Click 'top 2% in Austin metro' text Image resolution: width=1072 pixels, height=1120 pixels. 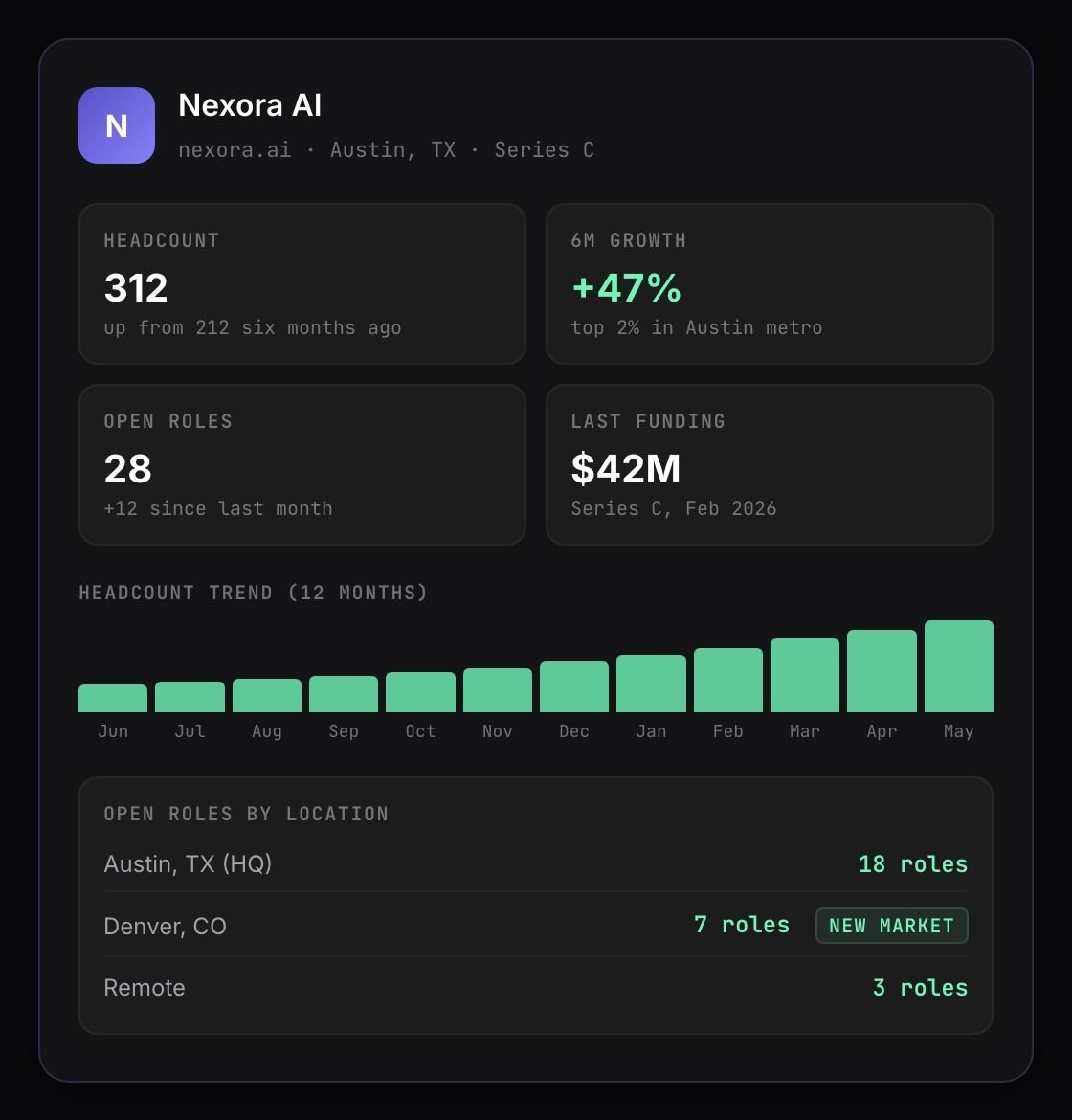(697, 327)
